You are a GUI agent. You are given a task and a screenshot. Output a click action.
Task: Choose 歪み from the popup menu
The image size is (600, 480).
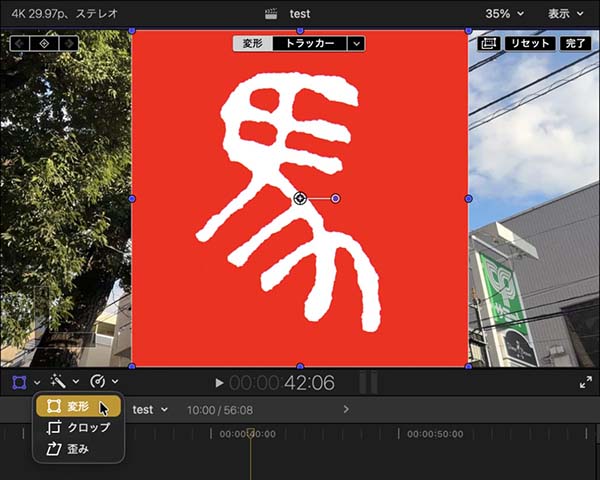pyautogui.click(x=78, y=449)
